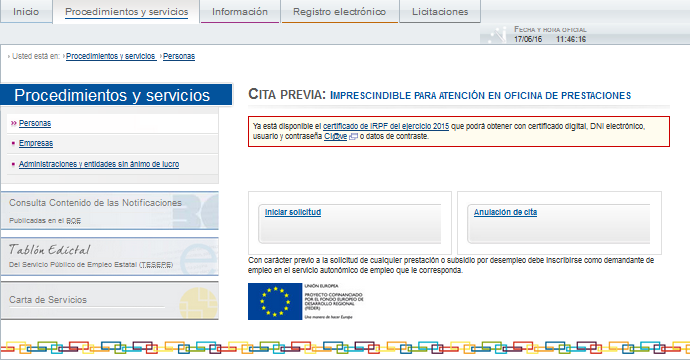The height and width of the screenshot is (360, 690).
Task: Open Empresas in the sidebar menu
Action: click(x=36, y=143)
